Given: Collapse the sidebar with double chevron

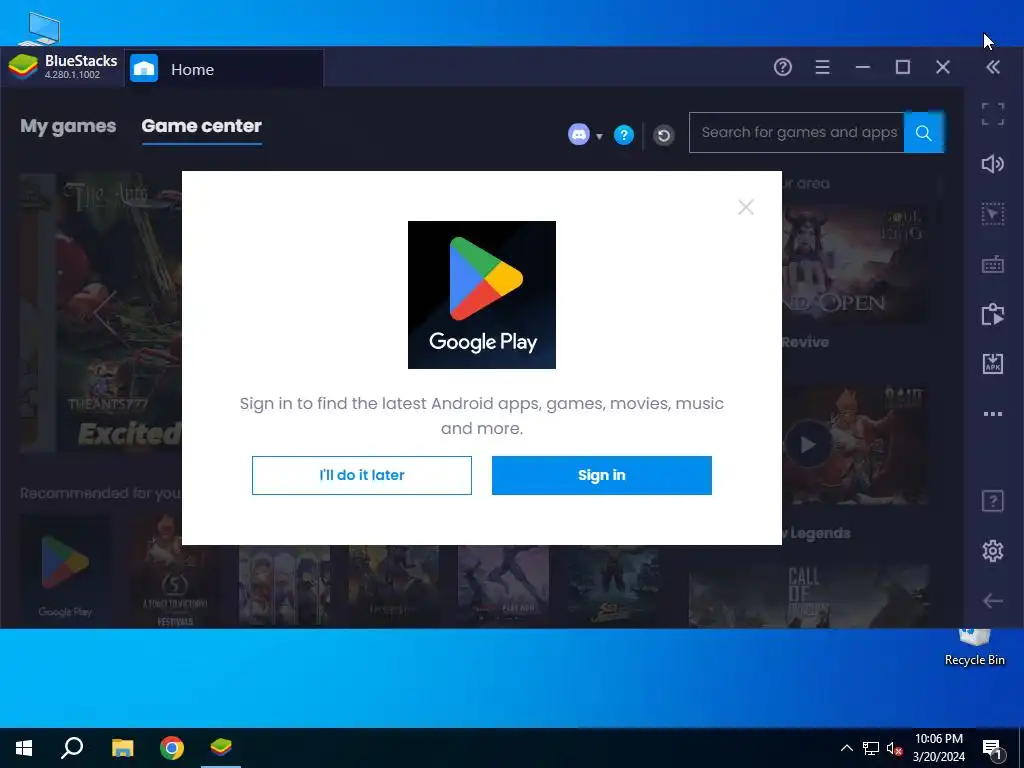Looking at the screenshot, I should click(x=993, y=67).
